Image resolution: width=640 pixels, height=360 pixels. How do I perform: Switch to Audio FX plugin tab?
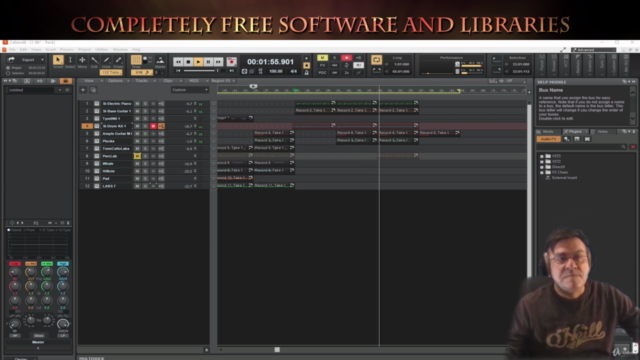click(548, 139)
